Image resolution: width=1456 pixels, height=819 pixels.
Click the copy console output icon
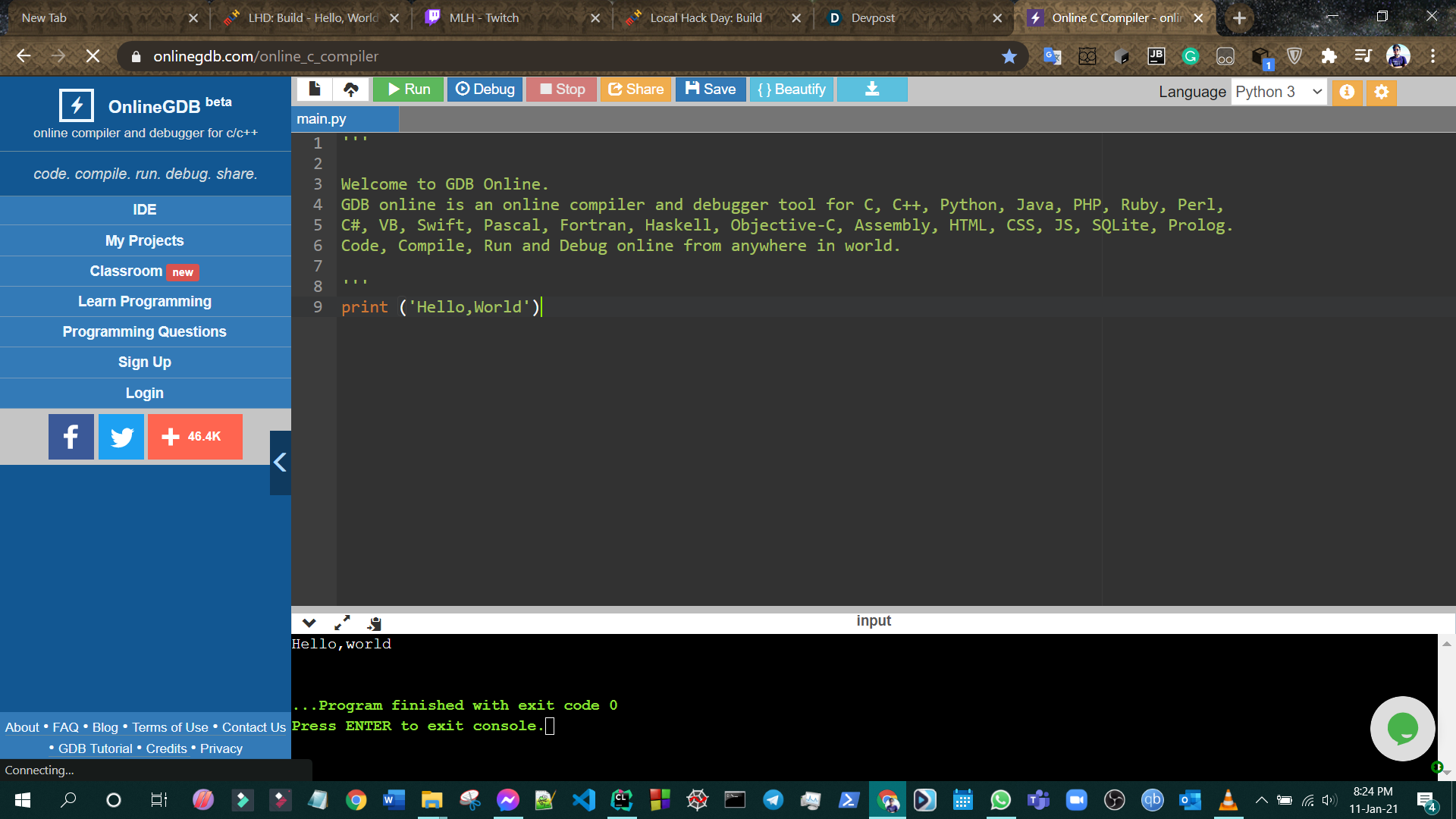tap(375, 623)
